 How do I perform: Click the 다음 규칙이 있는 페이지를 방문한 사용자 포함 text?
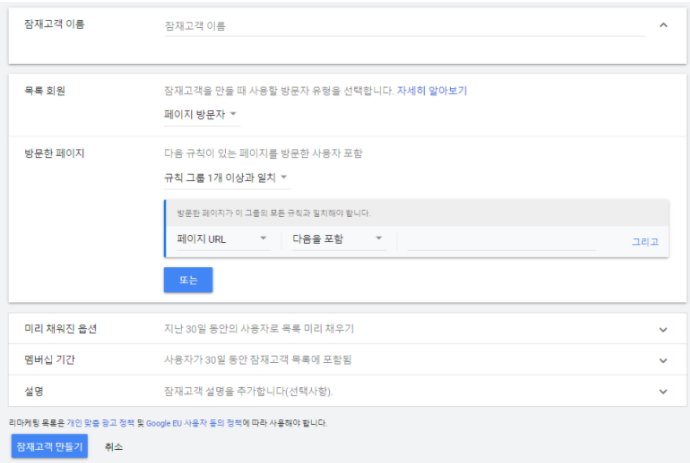[x=263, y=153]
